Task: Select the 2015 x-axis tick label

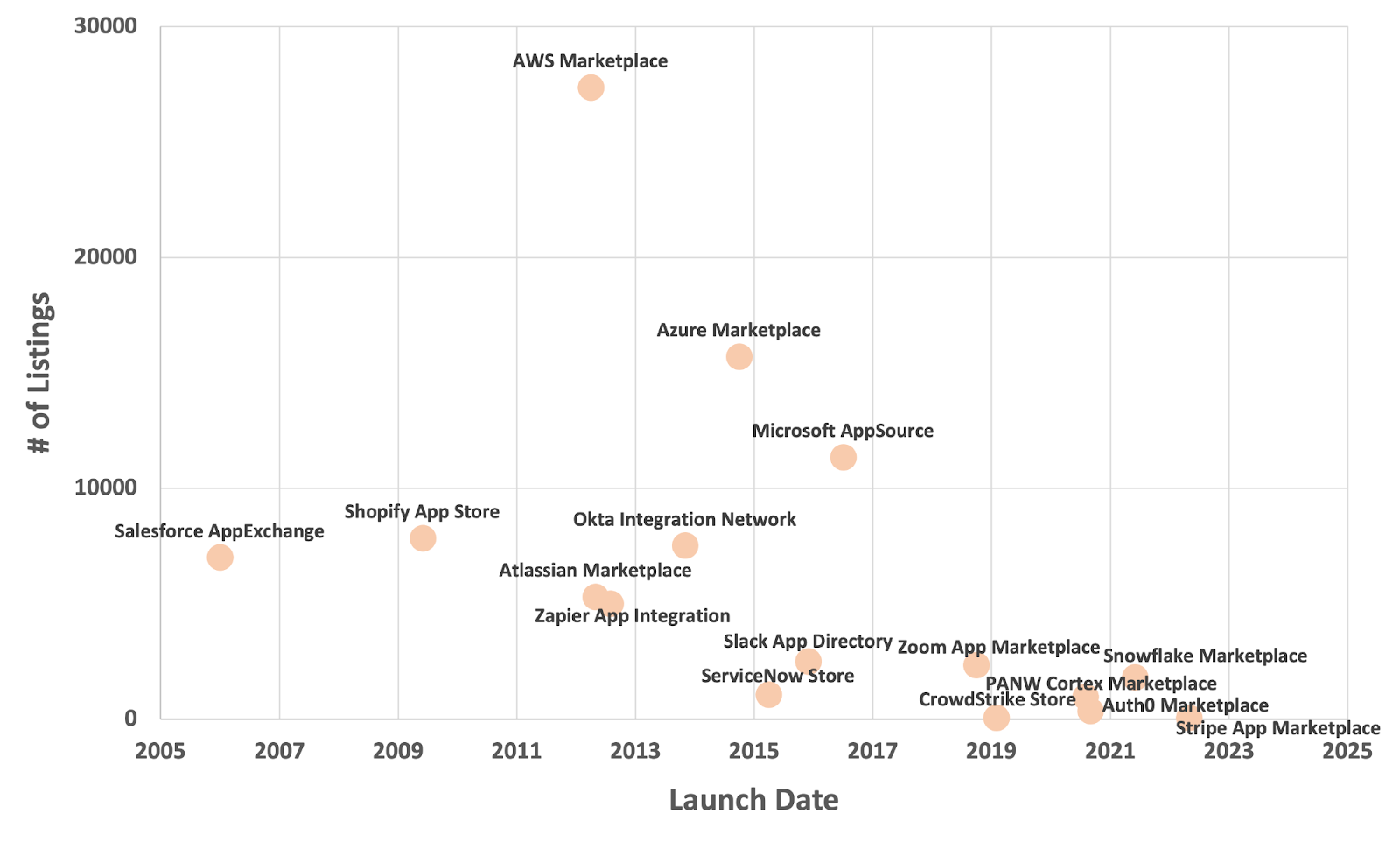Action: [x=754, y=751]
